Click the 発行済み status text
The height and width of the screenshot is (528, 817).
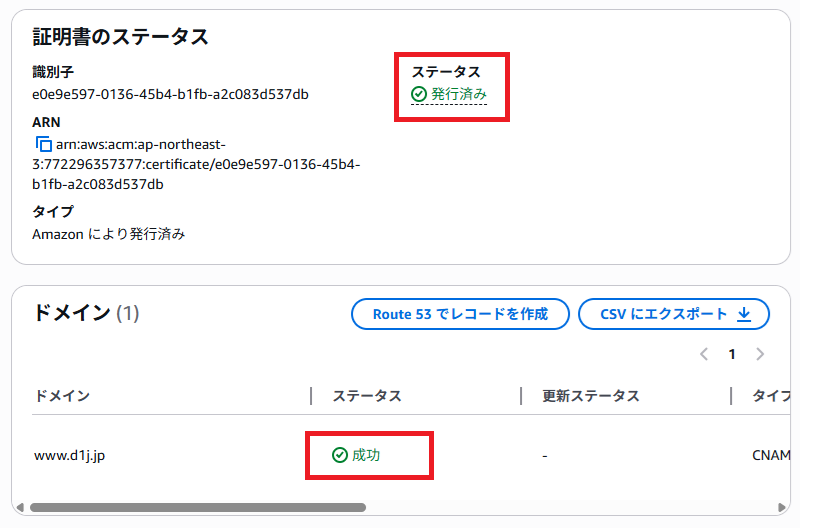coord(459,94)
